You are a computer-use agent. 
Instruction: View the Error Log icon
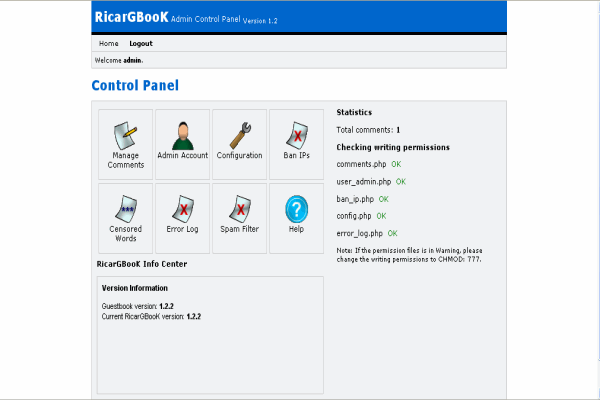pyautogui.click(x=182, y=208)
